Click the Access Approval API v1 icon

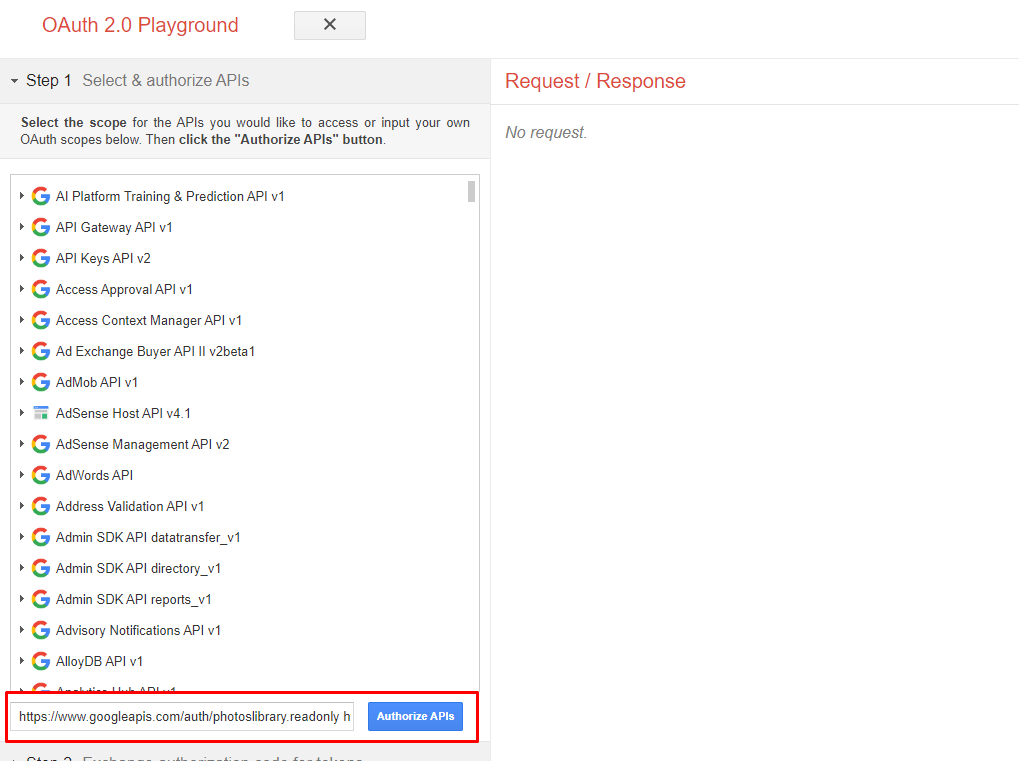(40, 288)
